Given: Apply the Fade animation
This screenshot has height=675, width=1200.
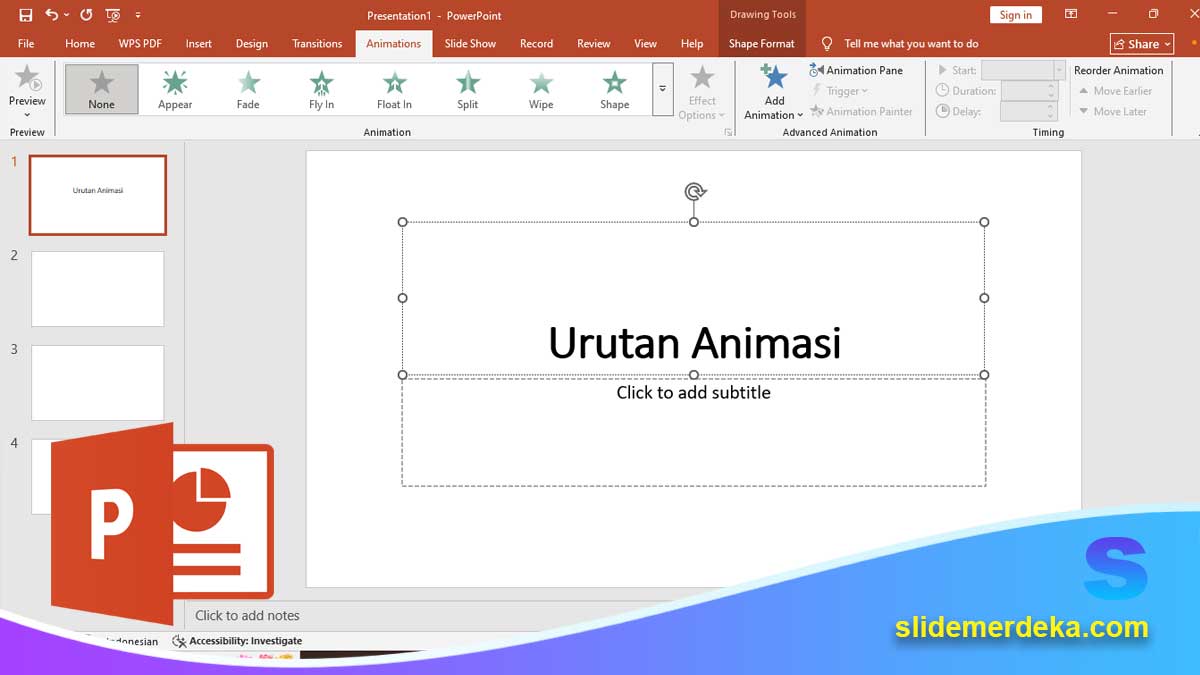Looking at the screenshot, I should [x=248, y=89].
